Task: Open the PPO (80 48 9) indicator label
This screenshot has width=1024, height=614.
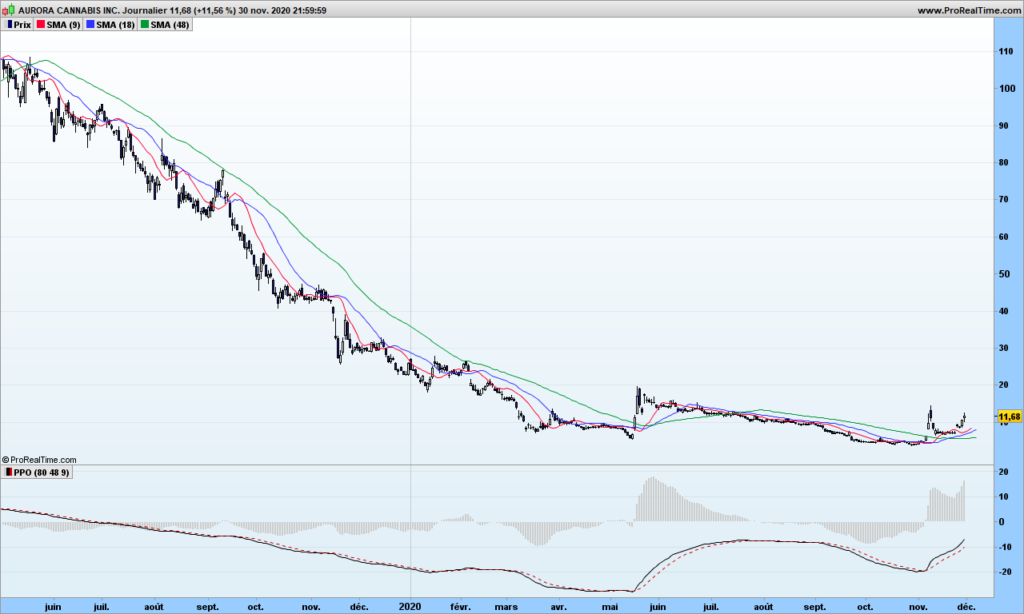Action: coord(37,472)
